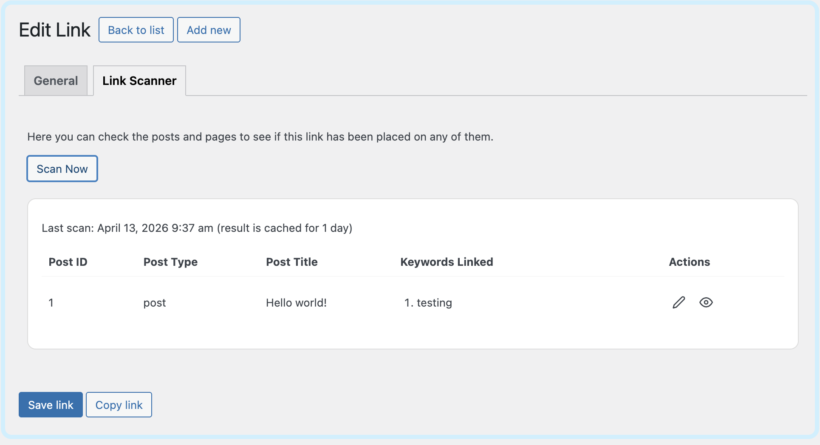This screenshot has height=445, width=820.
Task: Click the Post Type column header
Action: point(170,262)
